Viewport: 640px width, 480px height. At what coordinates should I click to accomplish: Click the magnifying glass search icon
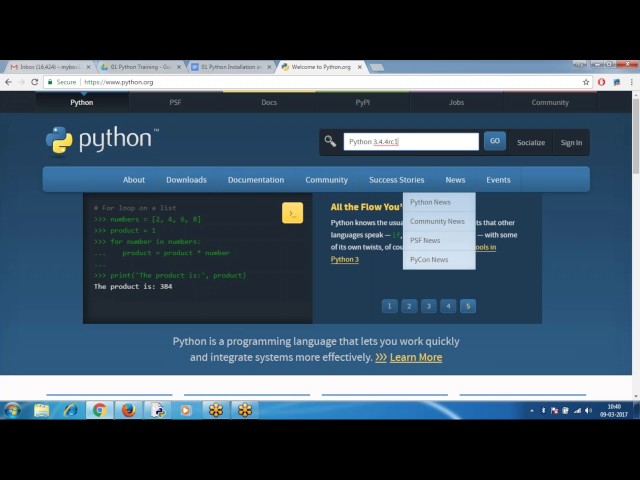(330, 142)
